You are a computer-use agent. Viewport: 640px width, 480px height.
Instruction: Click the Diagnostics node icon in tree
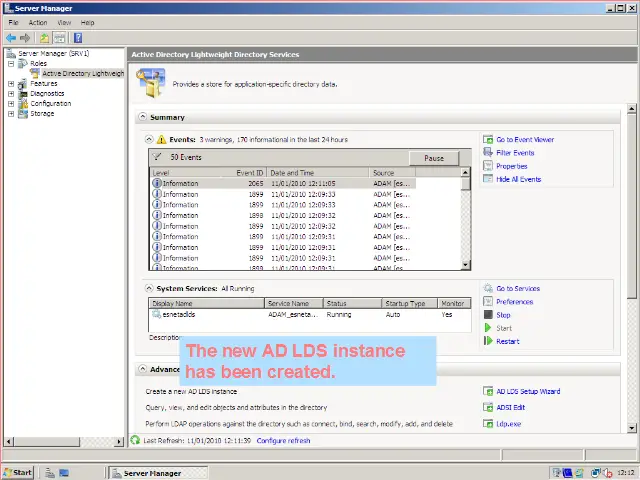(23, 93)
